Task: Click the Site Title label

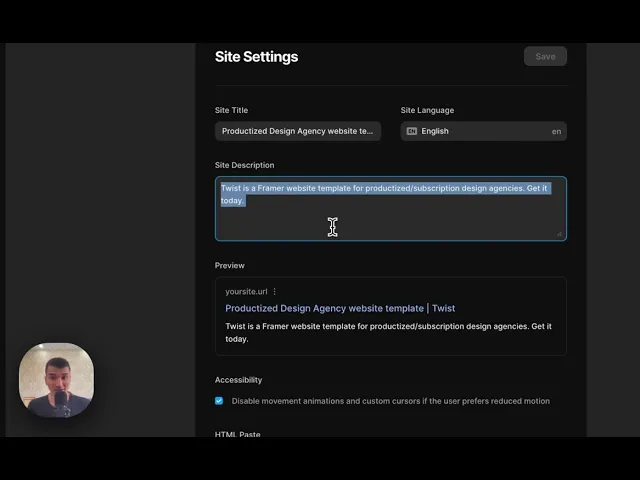Action: [231, 110]
